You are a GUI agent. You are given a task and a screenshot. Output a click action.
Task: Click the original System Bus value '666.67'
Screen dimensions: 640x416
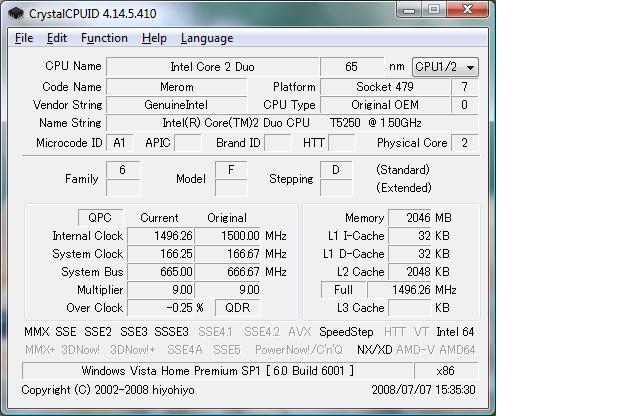point(228,272)
